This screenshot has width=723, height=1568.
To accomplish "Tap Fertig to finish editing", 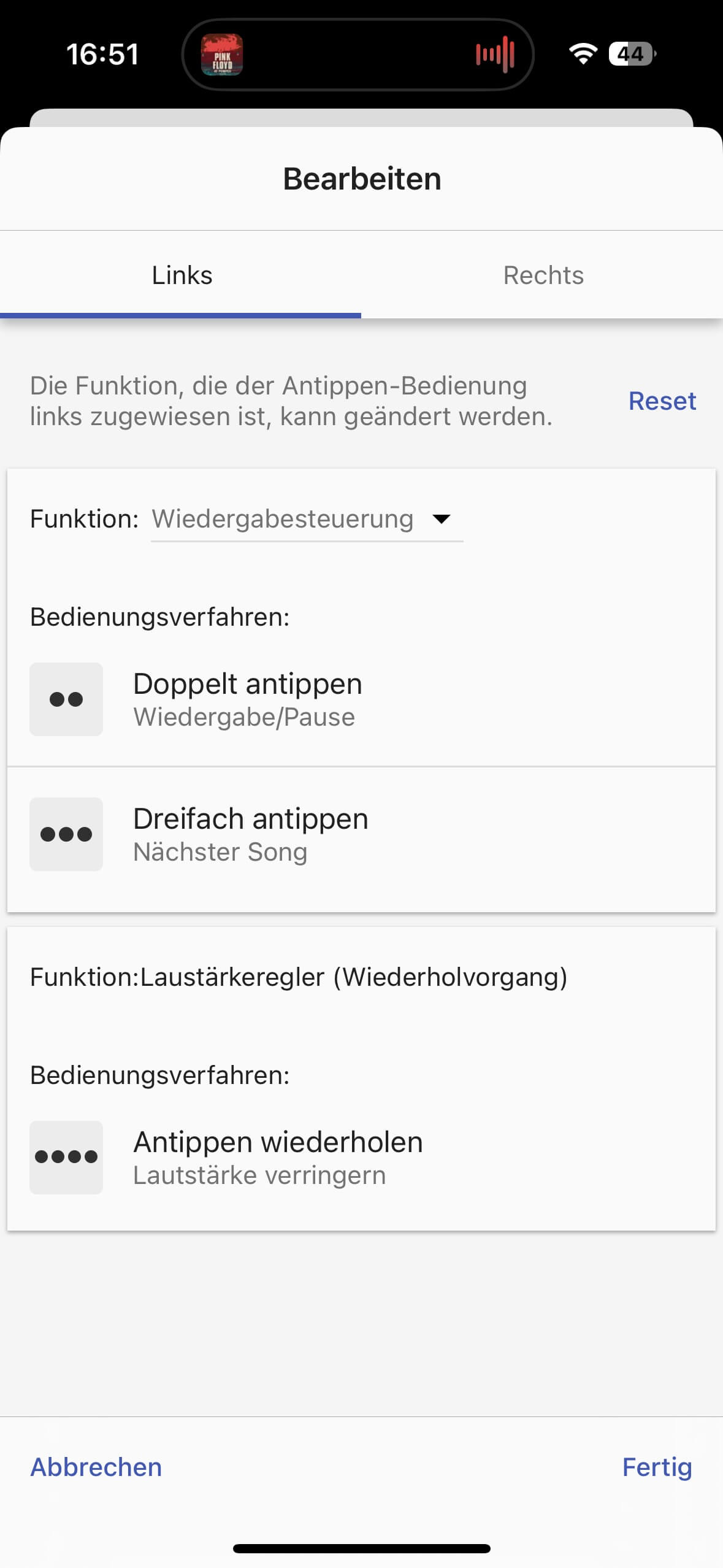I will click(x=657, y=1467).
